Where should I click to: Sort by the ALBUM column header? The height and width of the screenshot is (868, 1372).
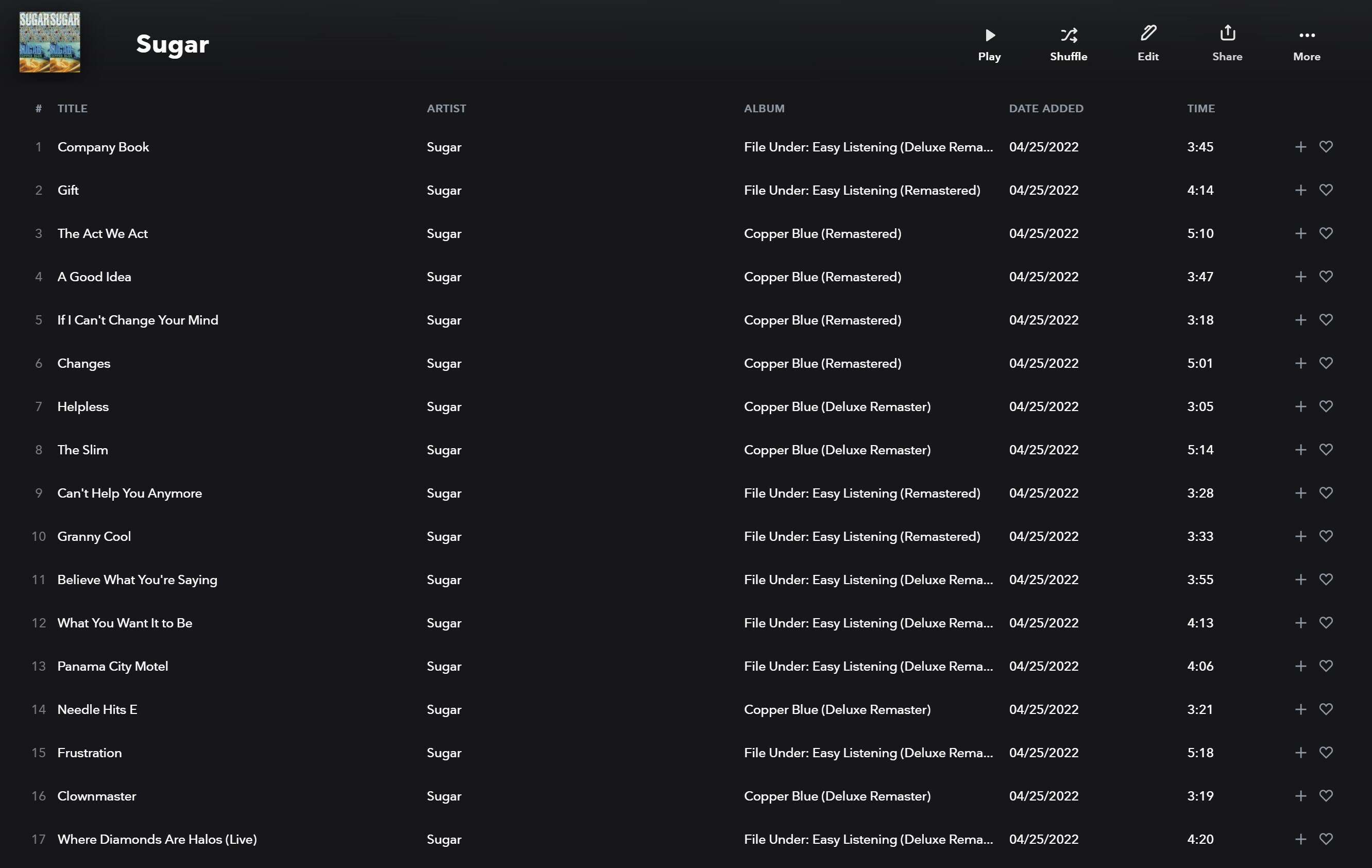764,108
